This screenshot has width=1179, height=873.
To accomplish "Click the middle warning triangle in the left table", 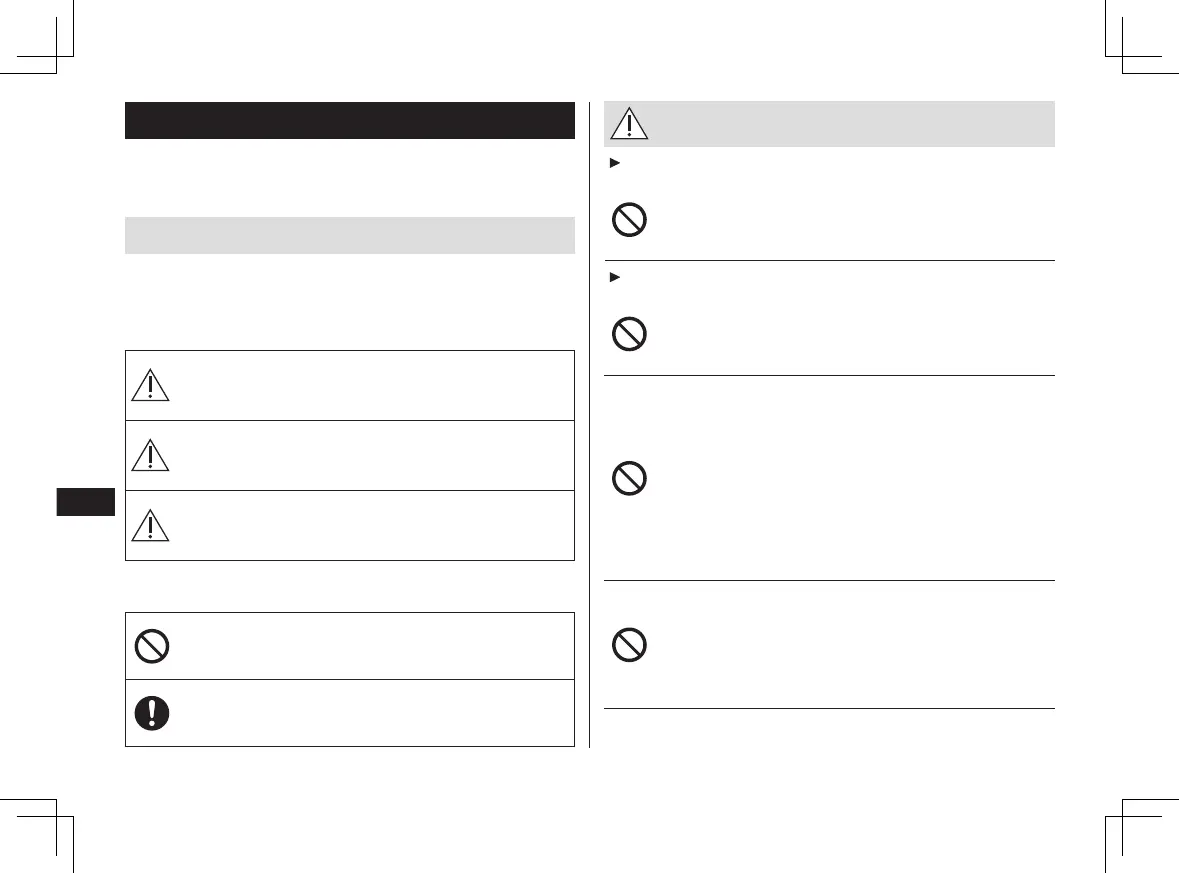I will (150, 455).
